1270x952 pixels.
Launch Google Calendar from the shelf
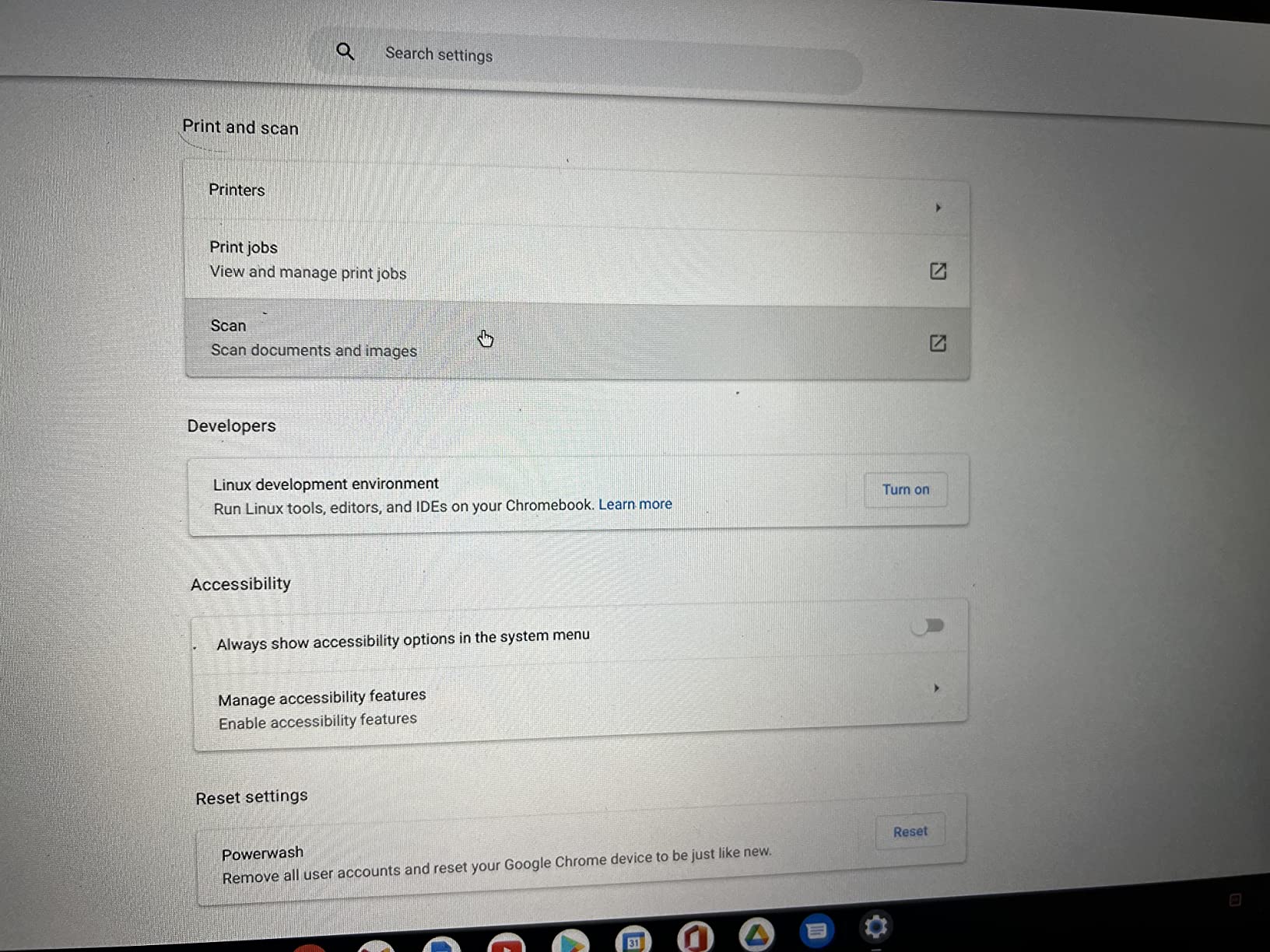(x=633, y=939)
